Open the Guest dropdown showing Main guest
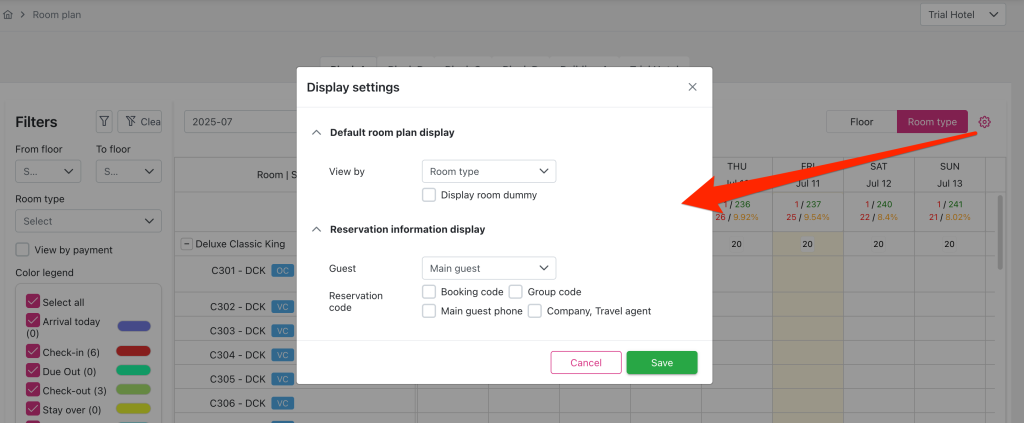The image size is (1024, 423). 488,268
